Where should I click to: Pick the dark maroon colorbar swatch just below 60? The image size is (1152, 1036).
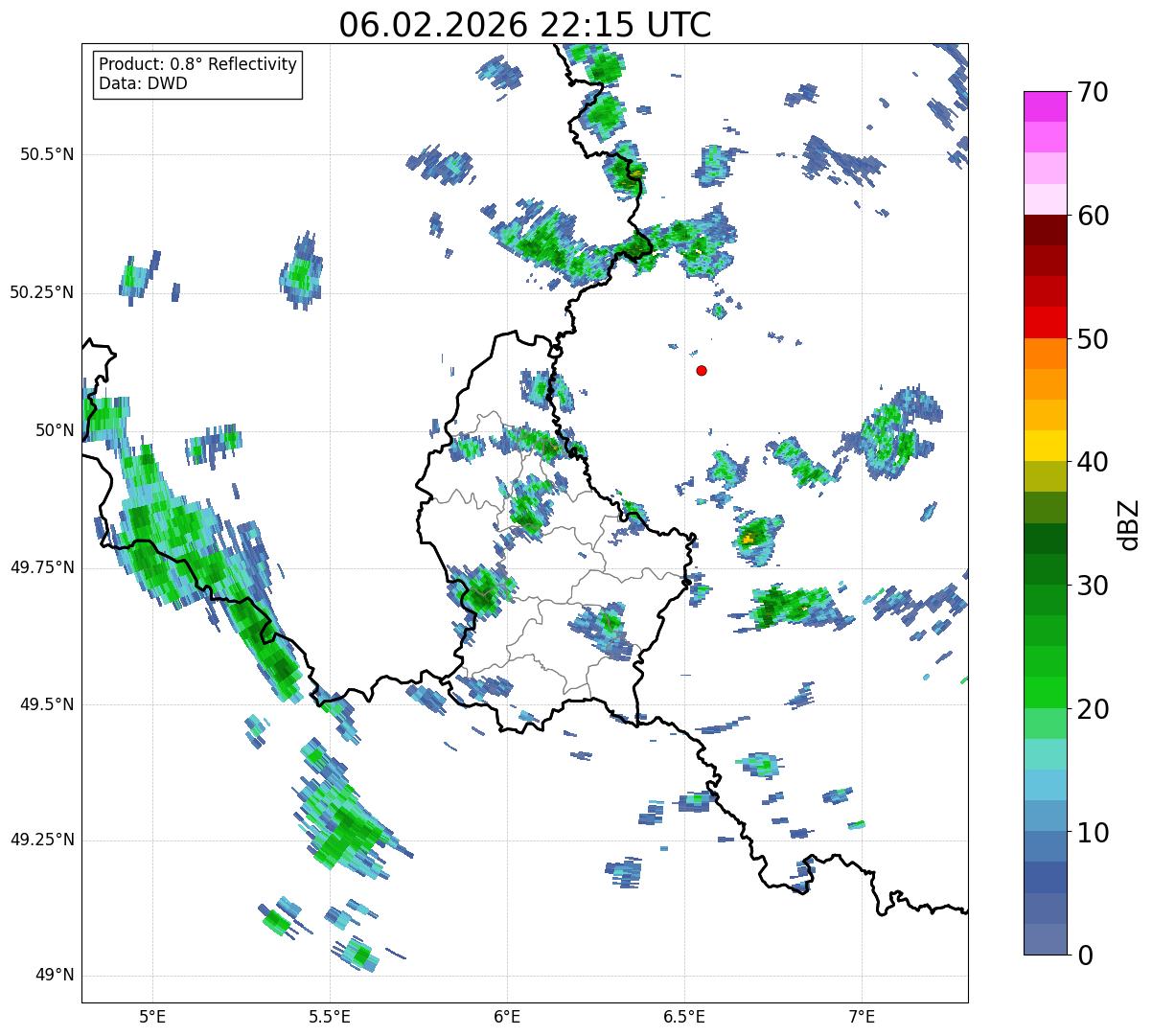point(1045,231)
